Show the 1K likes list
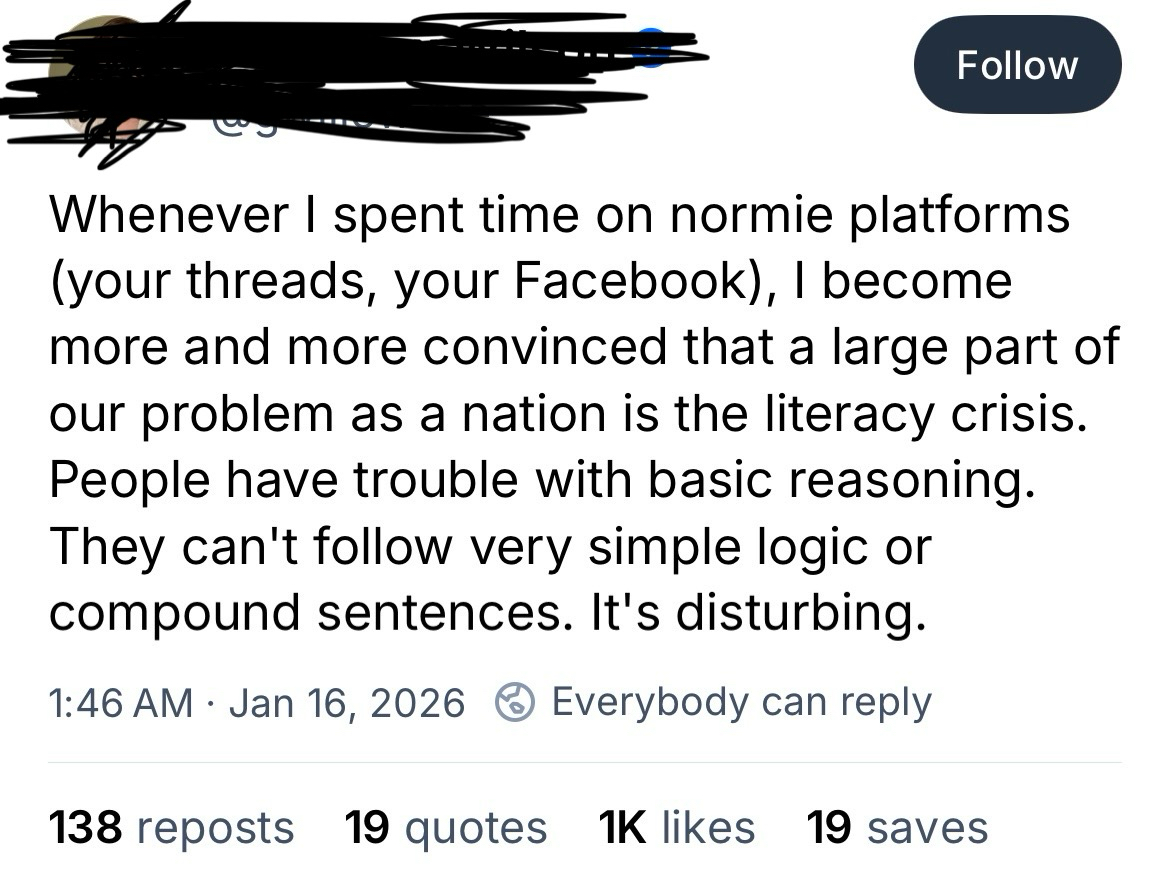This screenshot has width=1170, height=886. (x=675, y=827)
